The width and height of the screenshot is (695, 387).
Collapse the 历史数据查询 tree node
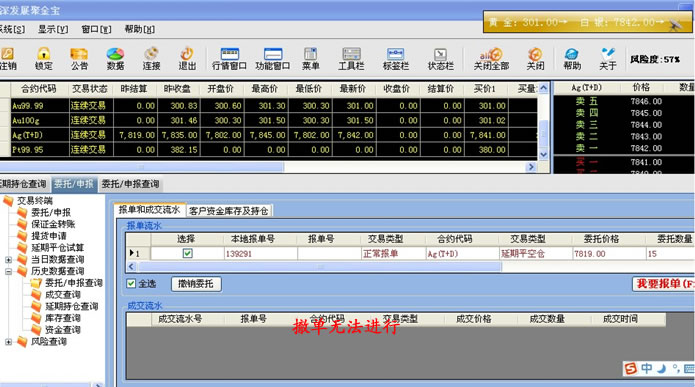pos(8,271)
